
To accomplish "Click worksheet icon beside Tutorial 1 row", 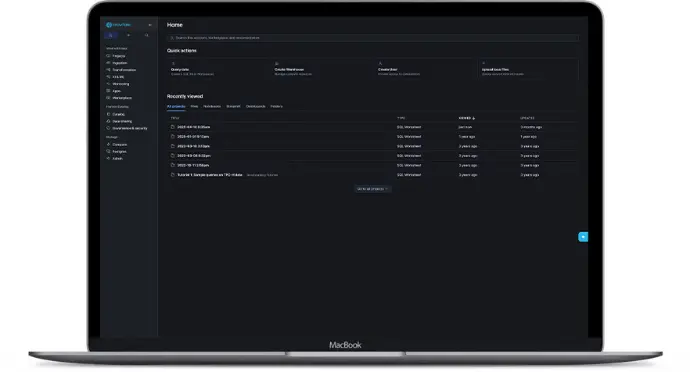I will click(172, 175).
